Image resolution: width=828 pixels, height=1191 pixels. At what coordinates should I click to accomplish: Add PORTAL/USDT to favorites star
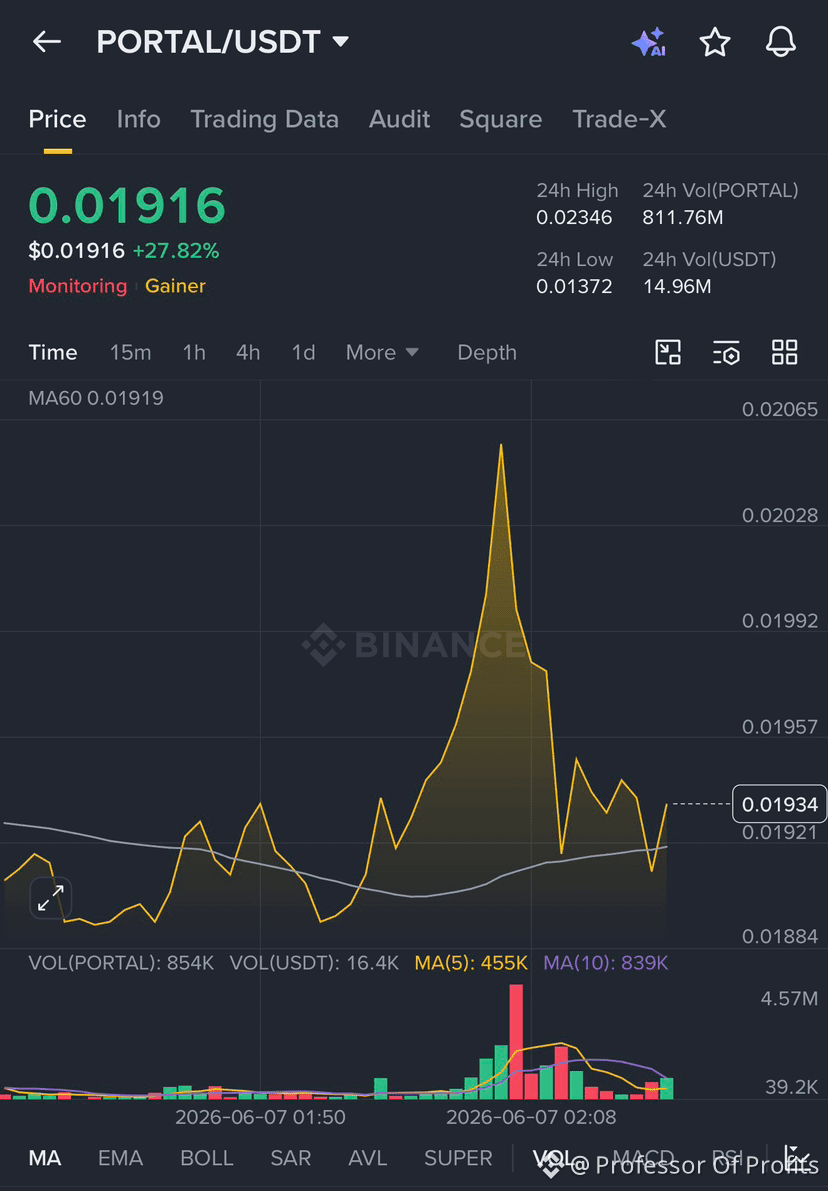(x=714, y=42)
